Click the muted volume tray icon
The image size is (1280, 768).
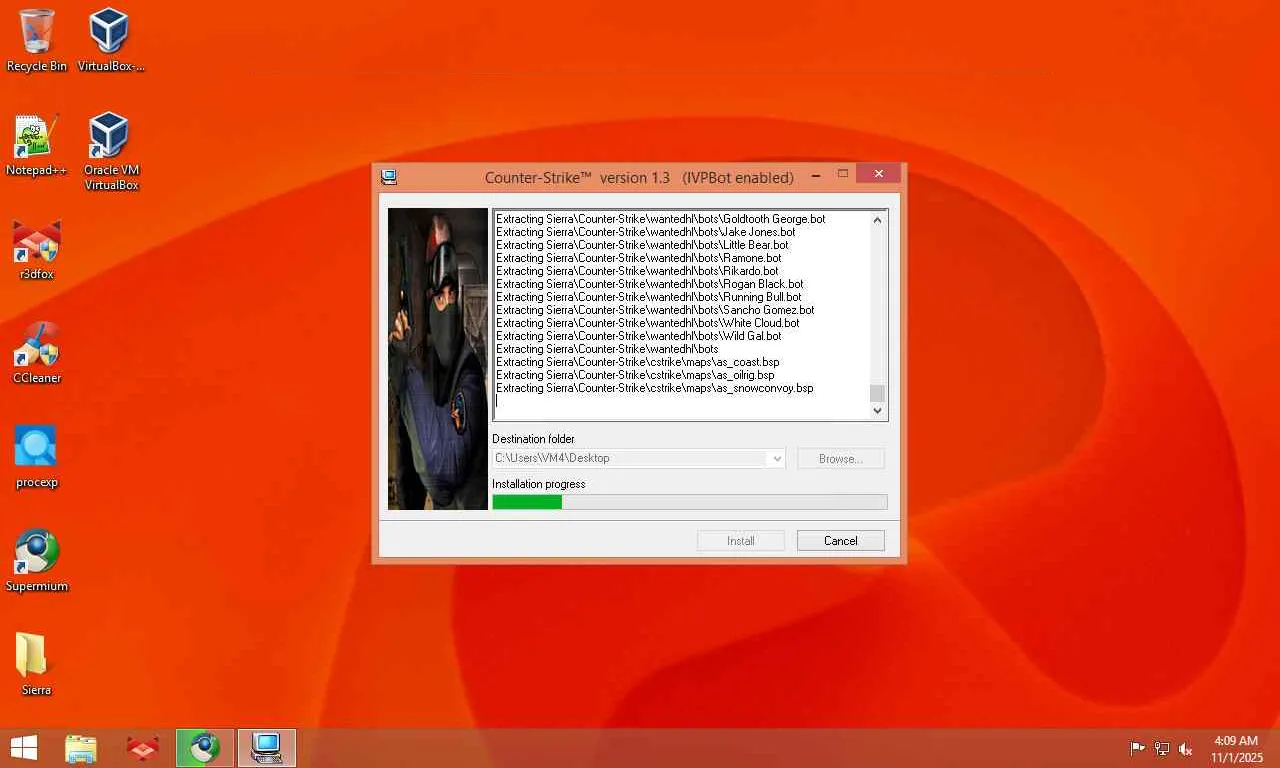point(1186,749)
